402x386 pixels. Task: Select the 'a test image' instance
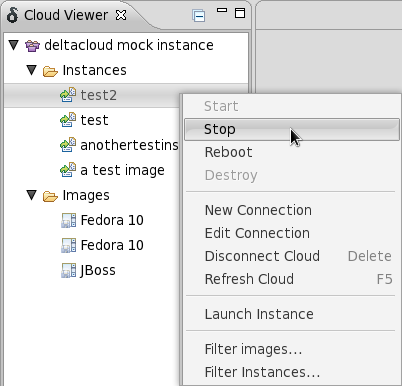coord(122,170)
